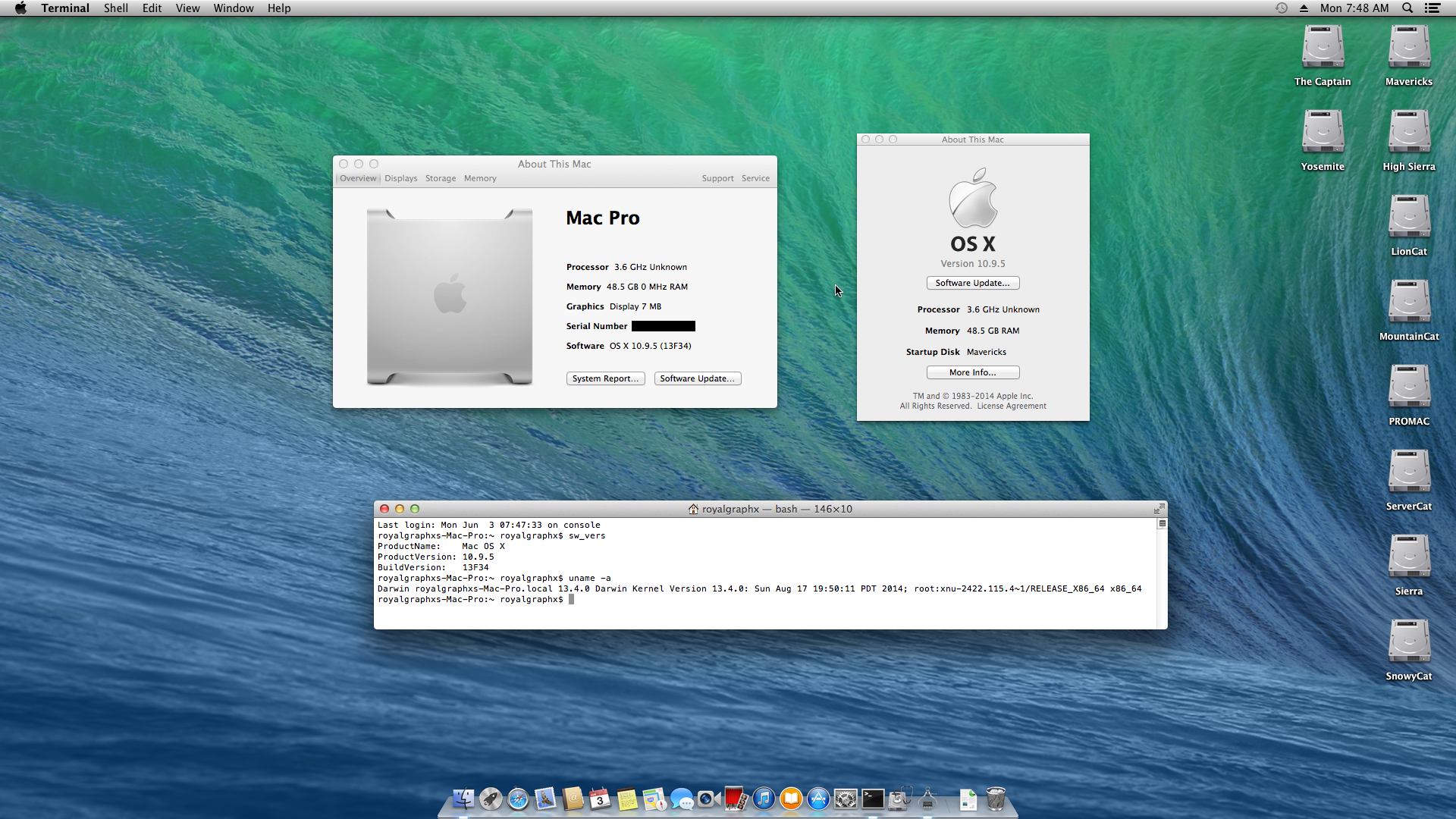Open the Service link in About This Mac
The width and height of the screenshot is (1456, 819).
pyautogui.click(x=755, y=178)
